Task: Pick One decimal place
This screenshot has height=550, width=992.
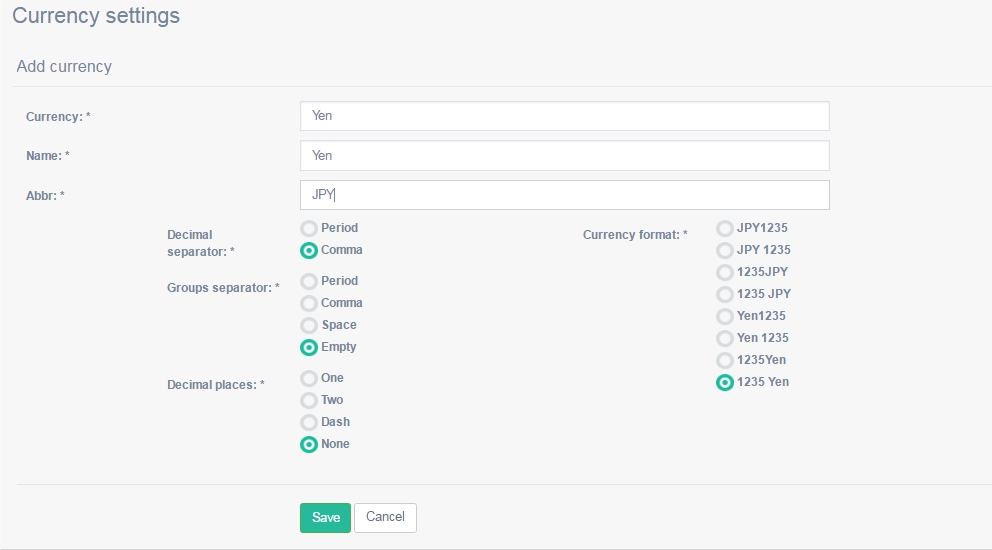Action: click(309, 378)
